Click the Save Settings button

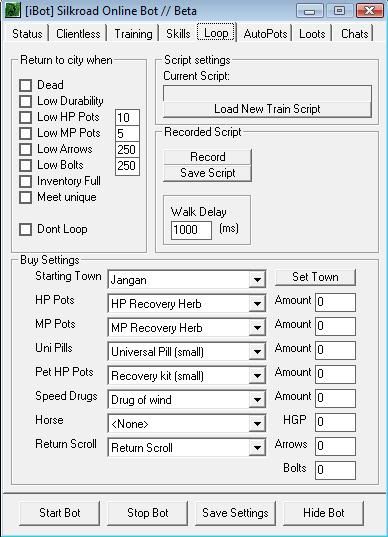point(235,513)
